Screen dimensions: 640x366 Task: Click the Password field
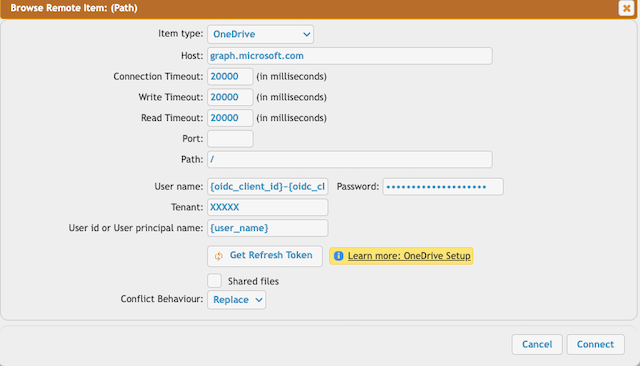coord(443,186)
